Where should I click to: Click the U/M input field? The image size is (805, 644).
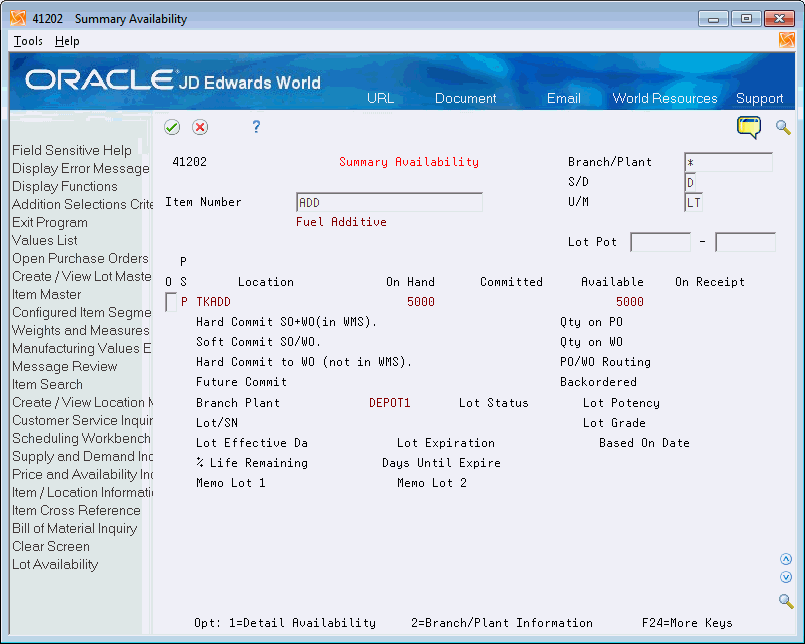694,202
